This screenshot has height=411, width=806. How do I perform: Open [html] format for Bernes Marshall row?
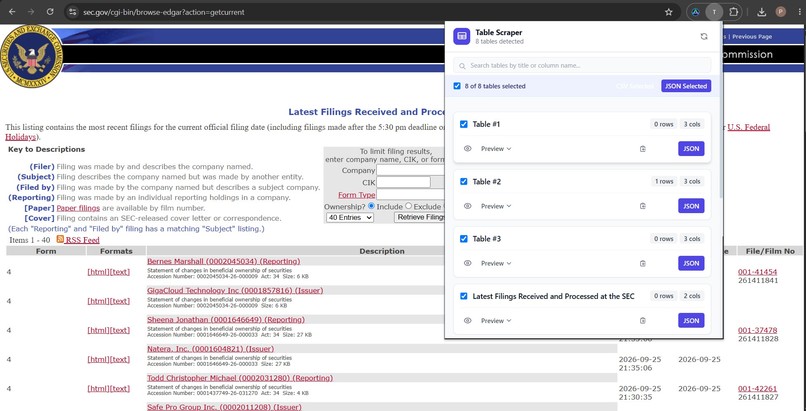(98, 272)
